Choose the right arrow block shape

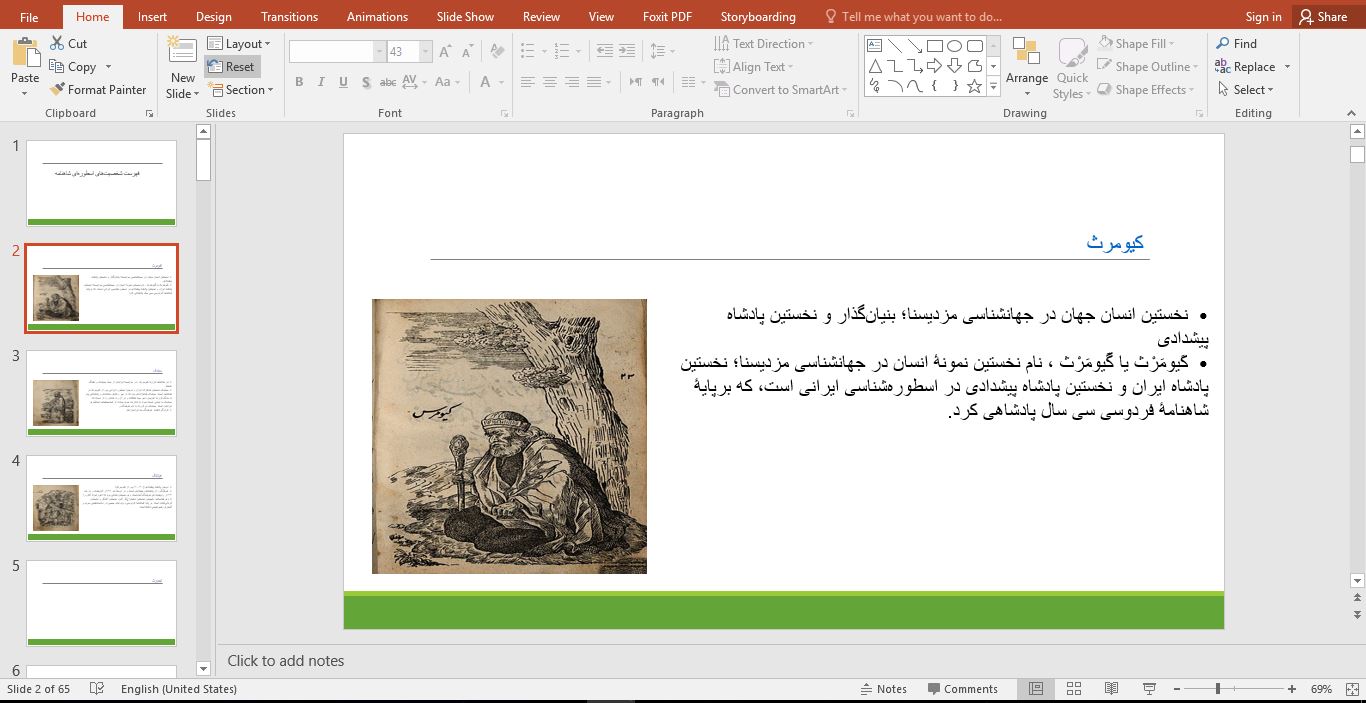pos(934,66)
